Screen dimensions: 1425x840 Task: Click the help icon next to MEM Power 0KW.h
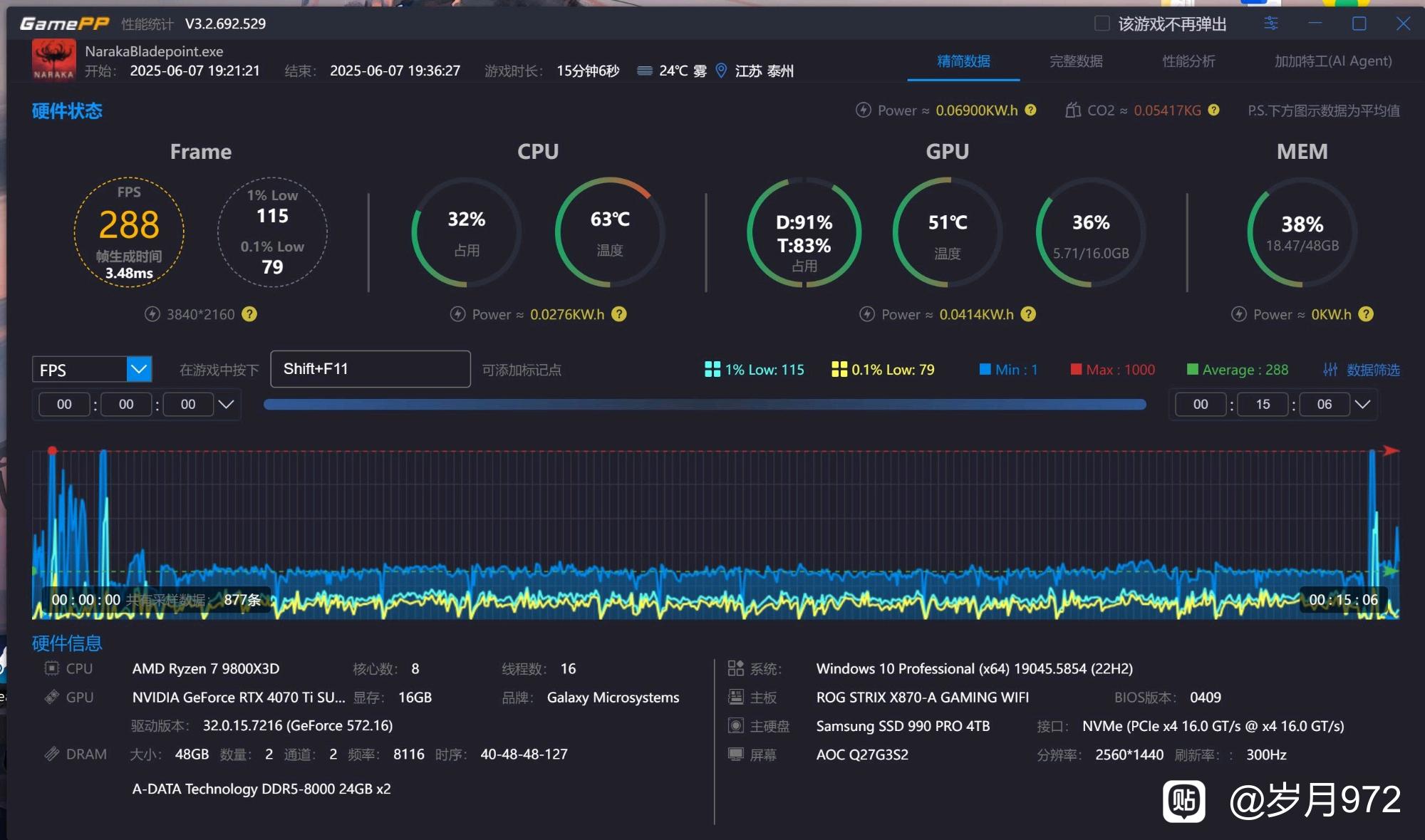click(x=1366, y=314)
